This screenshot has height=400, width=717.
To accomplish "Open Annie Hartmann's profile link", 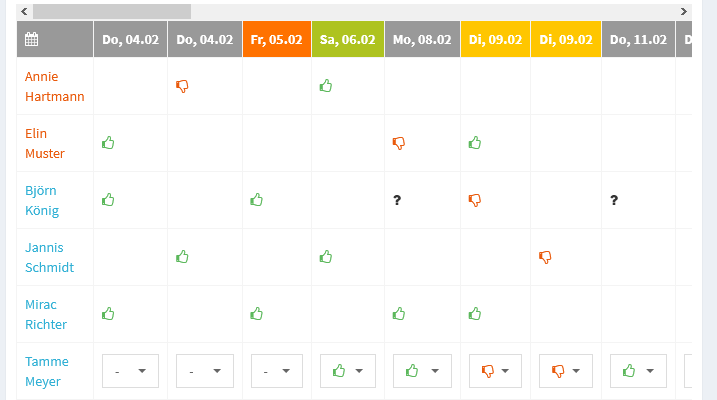I will click(x=54, y=86).
